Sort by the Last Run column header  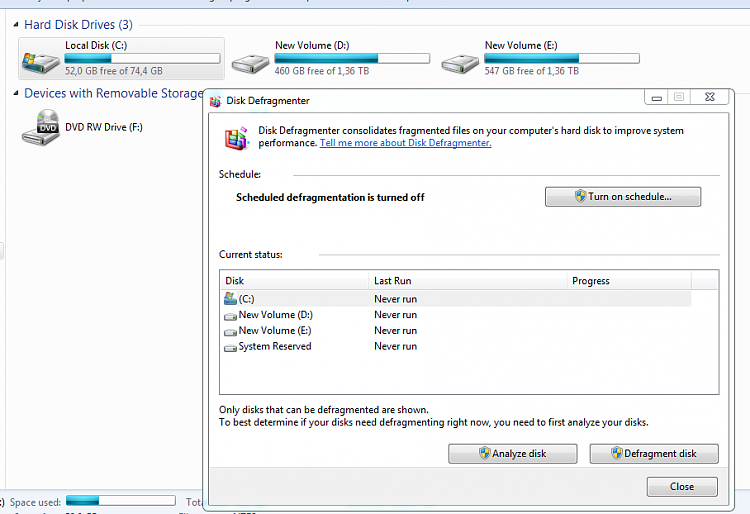pyautogui.click(x=467, y=281)
